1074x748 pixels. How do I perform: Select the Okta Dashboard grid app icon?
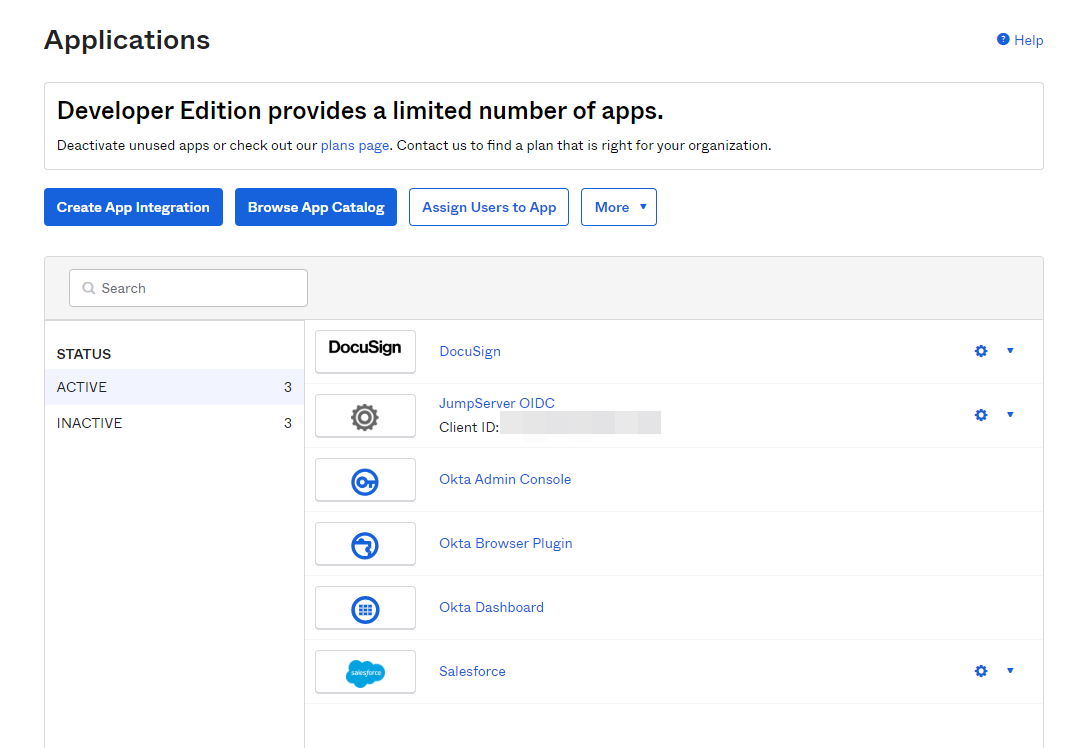point(365,607)
